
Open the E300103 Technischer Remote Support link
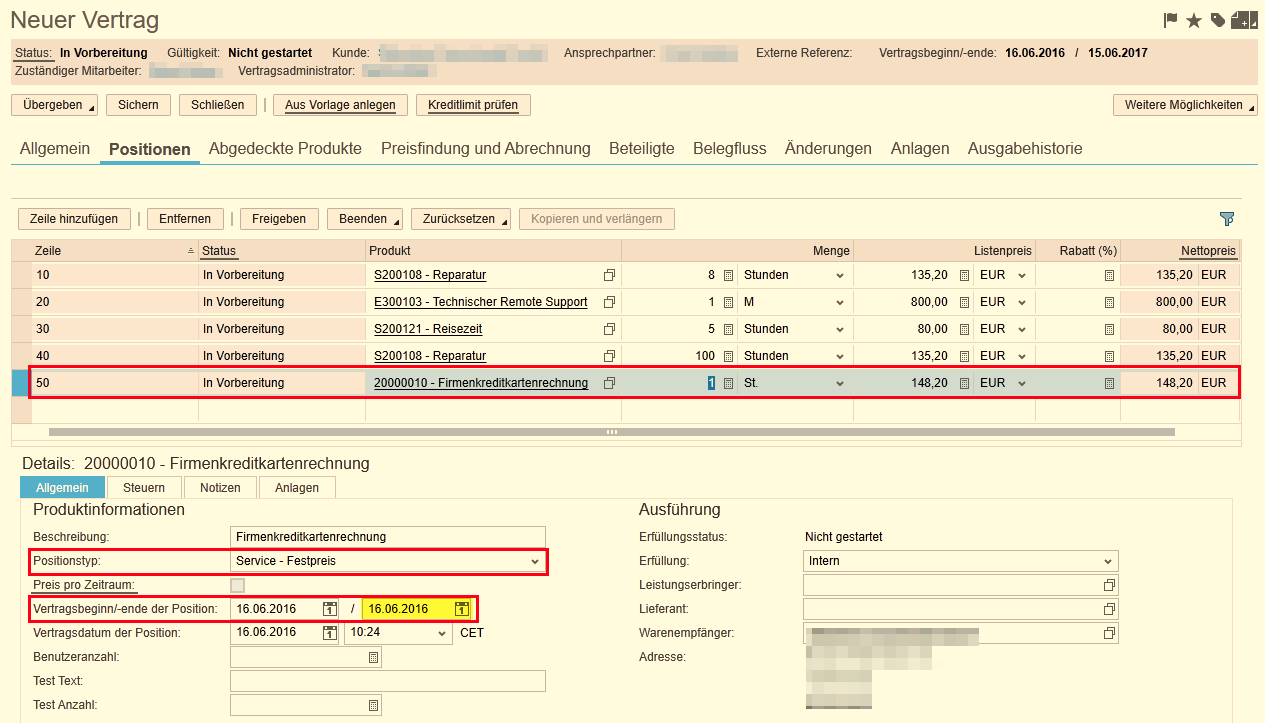481,302
